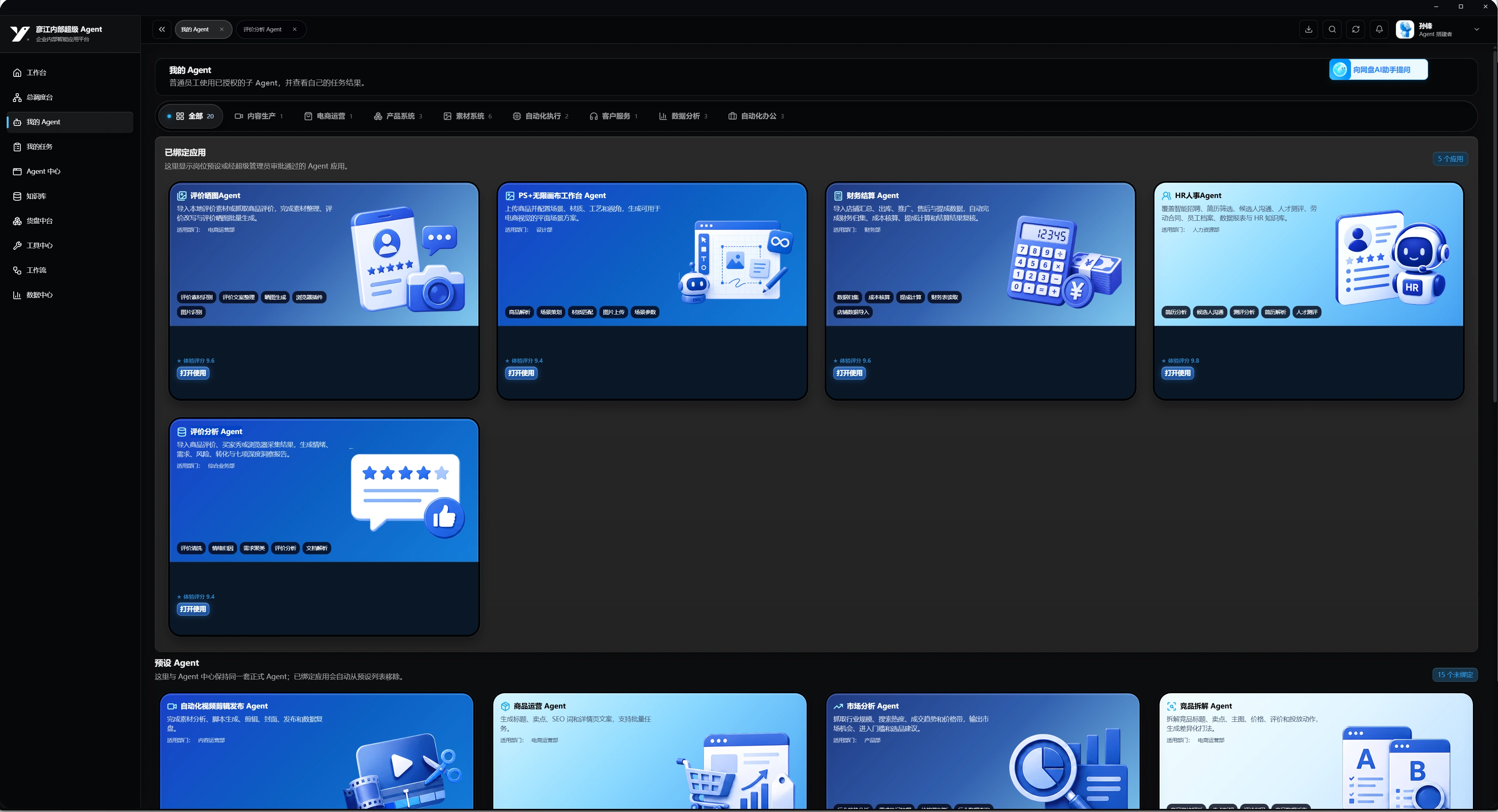Filter by 数据分析 category
This screenshot has width=1498, height=812.
[683, 116]
